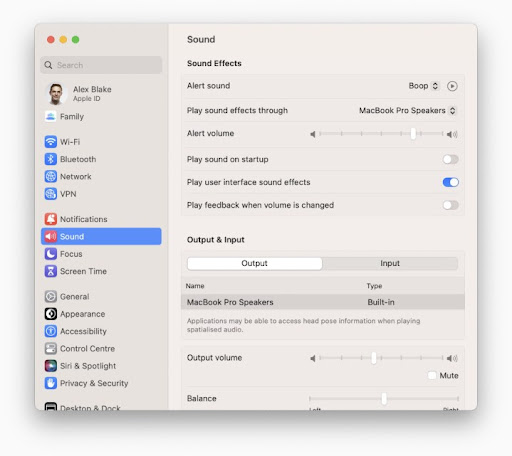The height and width of the screenshot is (456, 512).
Task: Select Screen Time label in sidebar
Action: click(x=83, y=271)
